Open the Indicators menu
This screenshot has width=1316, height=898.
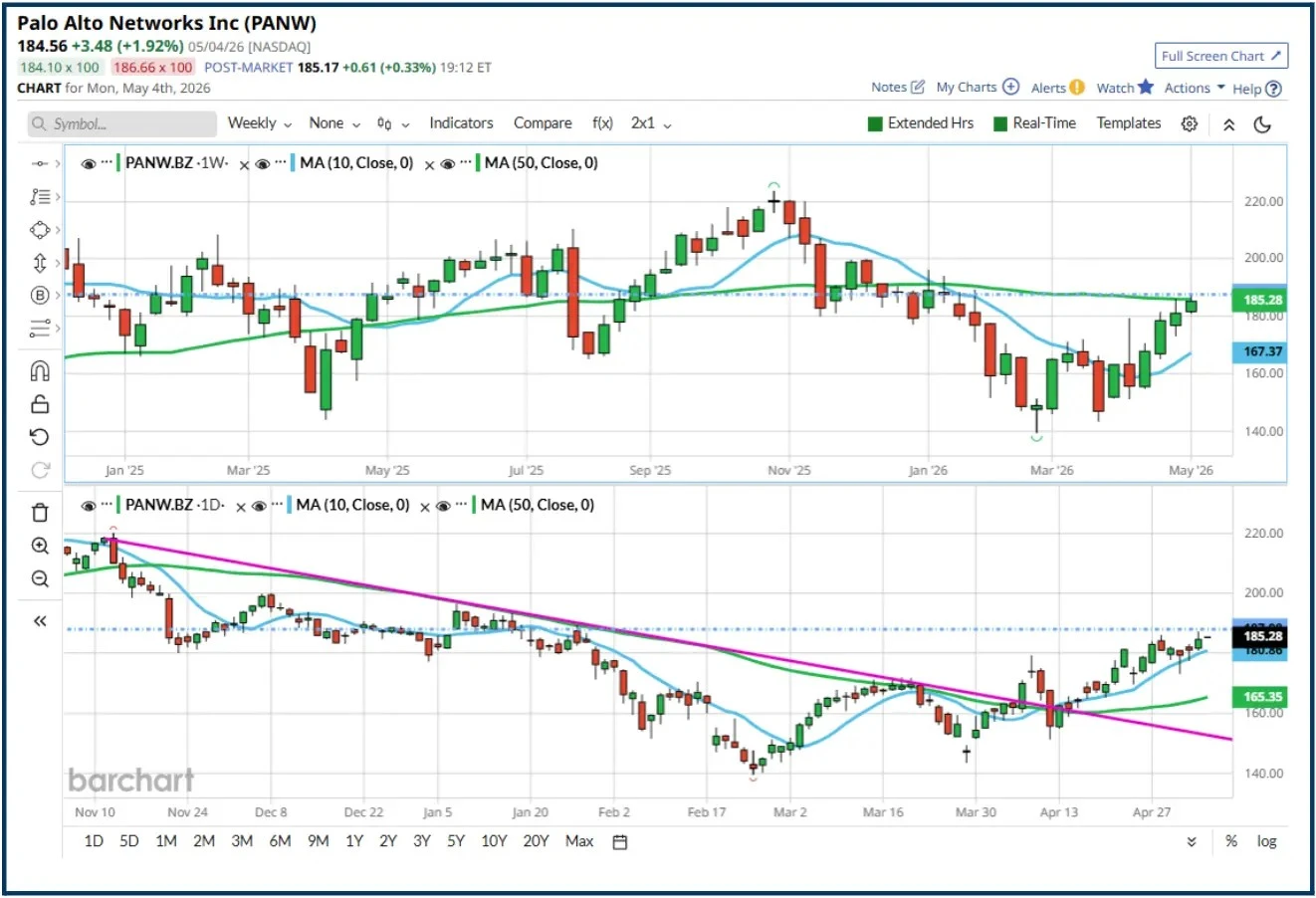click(461, 123)
